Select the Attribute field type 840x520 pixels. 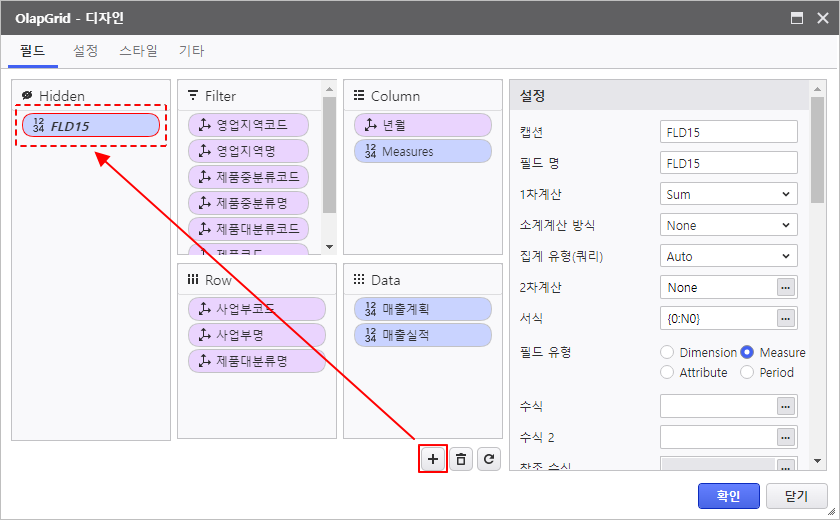click(667, 372)
